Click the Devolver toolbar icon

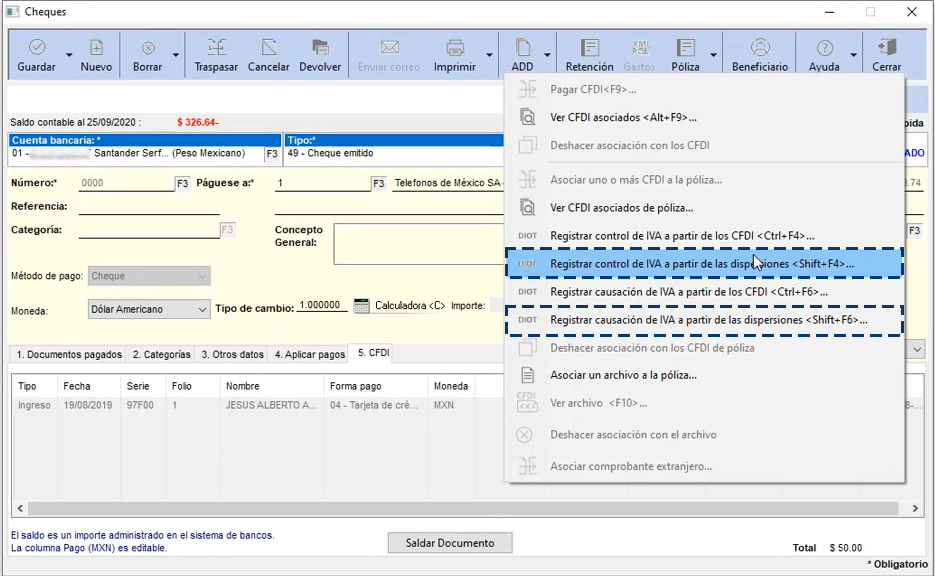[x=320, y=48]
